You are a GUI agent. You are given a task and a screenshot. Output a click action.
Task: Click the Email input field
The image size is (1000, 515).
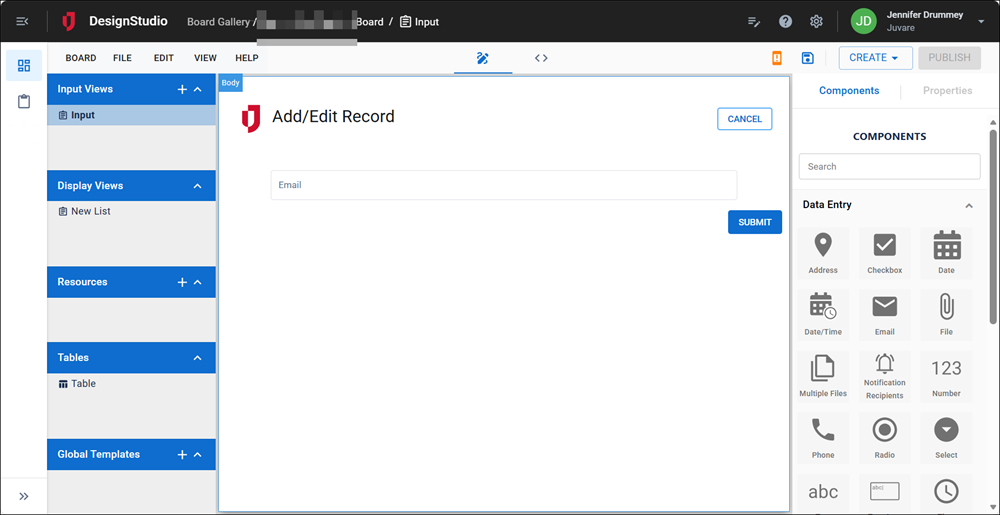coord(504,185)
